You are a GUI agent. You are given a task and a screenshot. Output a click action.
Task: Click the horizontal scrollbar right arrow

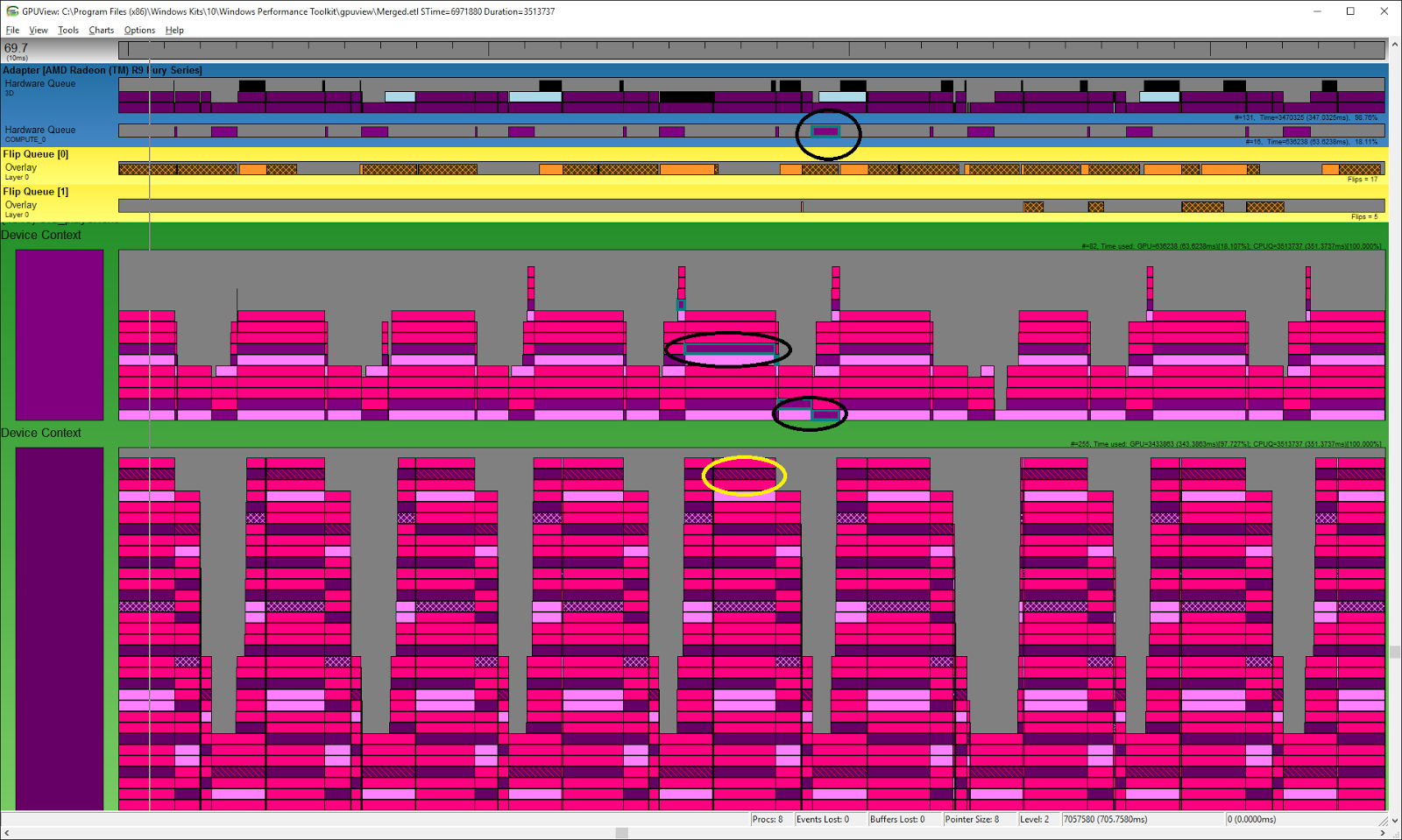coord(1383,833)
